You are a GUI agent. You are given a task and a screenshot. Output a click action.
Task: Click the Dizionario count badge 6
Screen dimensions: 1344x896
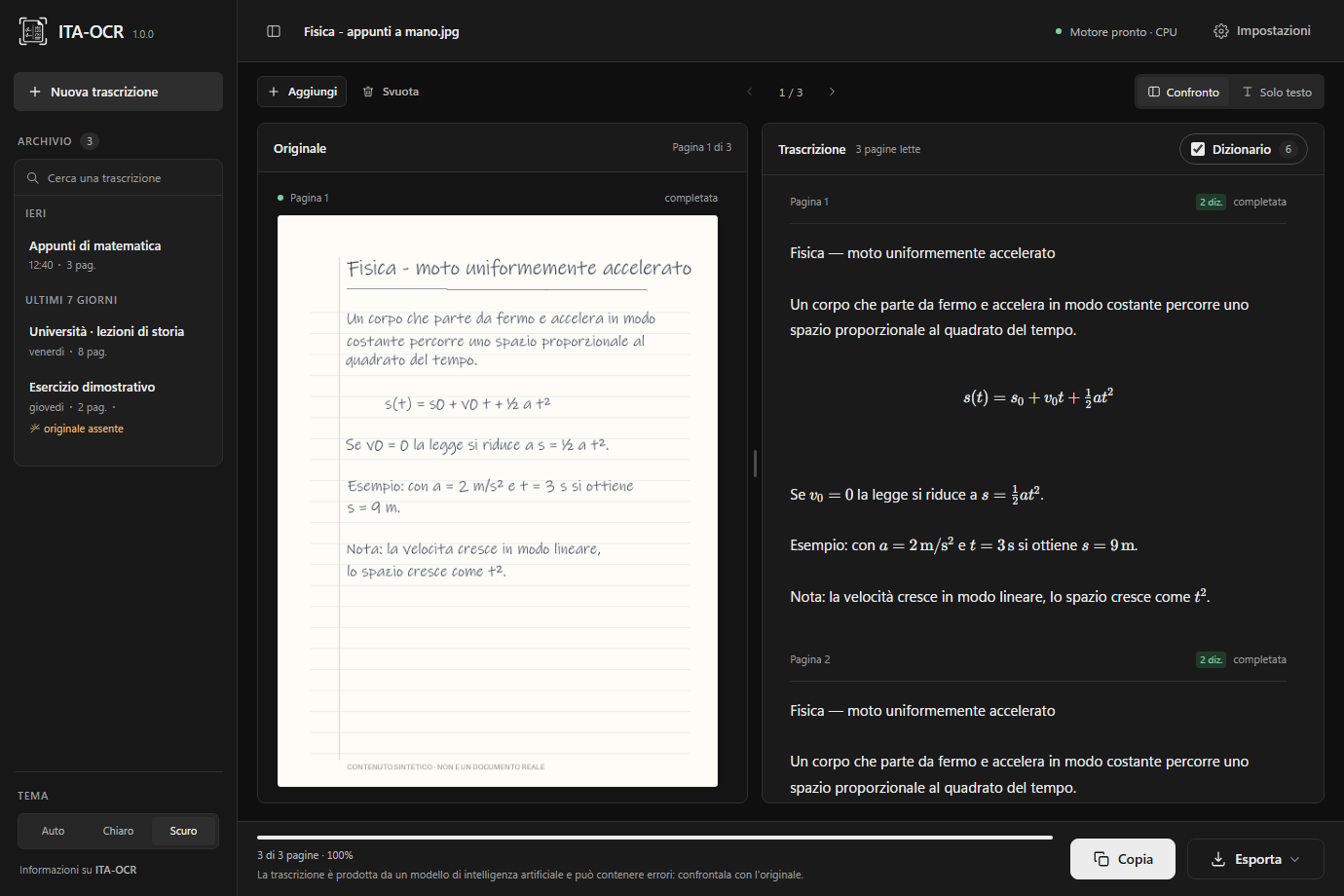[x=1288, y=149]
